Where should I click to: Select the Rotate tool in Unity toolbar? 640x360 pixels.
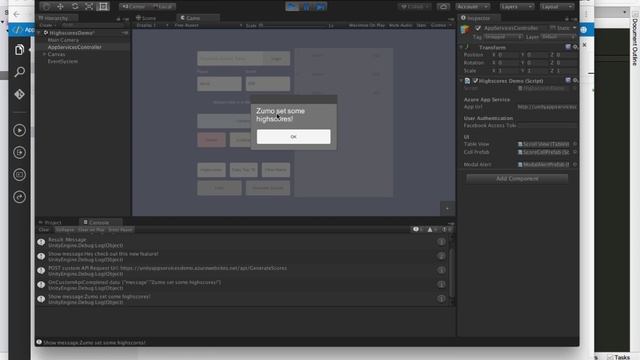pyautogui.click(x=75, y=7)
